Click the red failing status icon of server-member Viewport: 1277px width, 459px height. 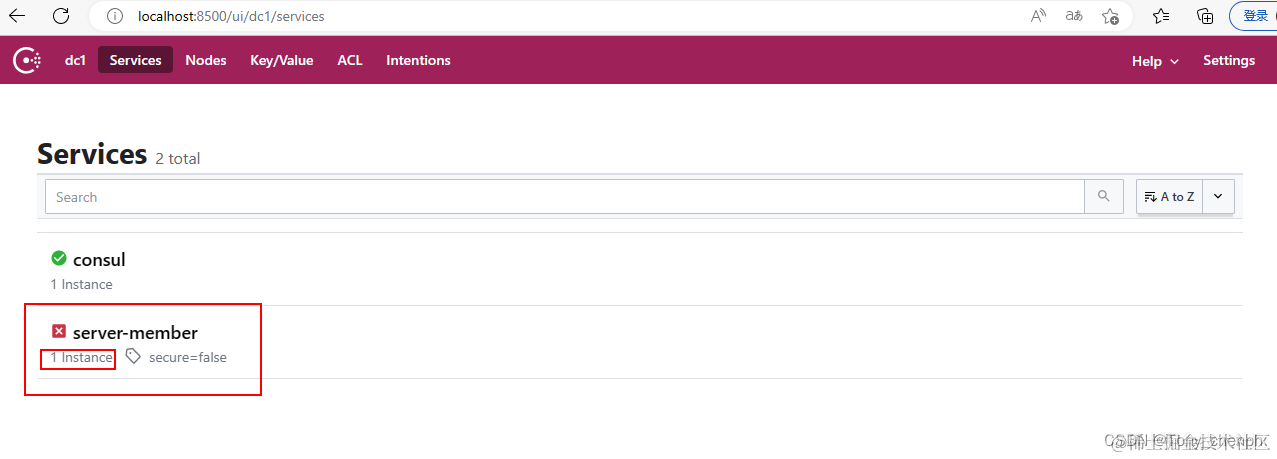59,331
